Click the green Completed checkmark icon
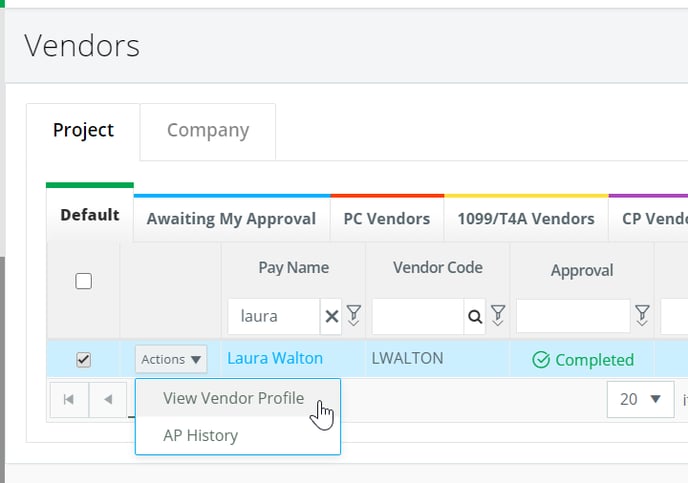 pyautogui.click(x=541, y=360)
